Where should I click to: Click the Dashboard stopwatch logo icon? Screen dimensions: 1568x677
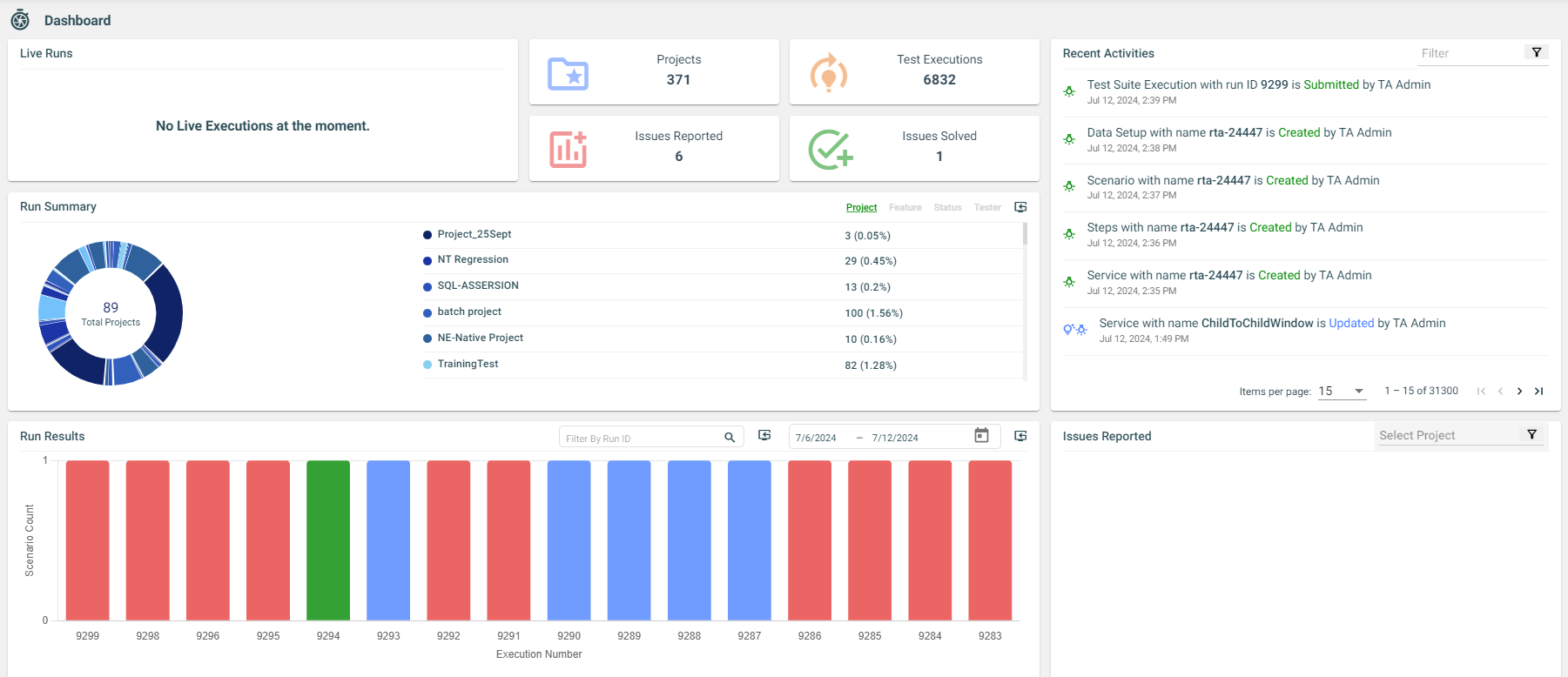[x=20, y=20]
